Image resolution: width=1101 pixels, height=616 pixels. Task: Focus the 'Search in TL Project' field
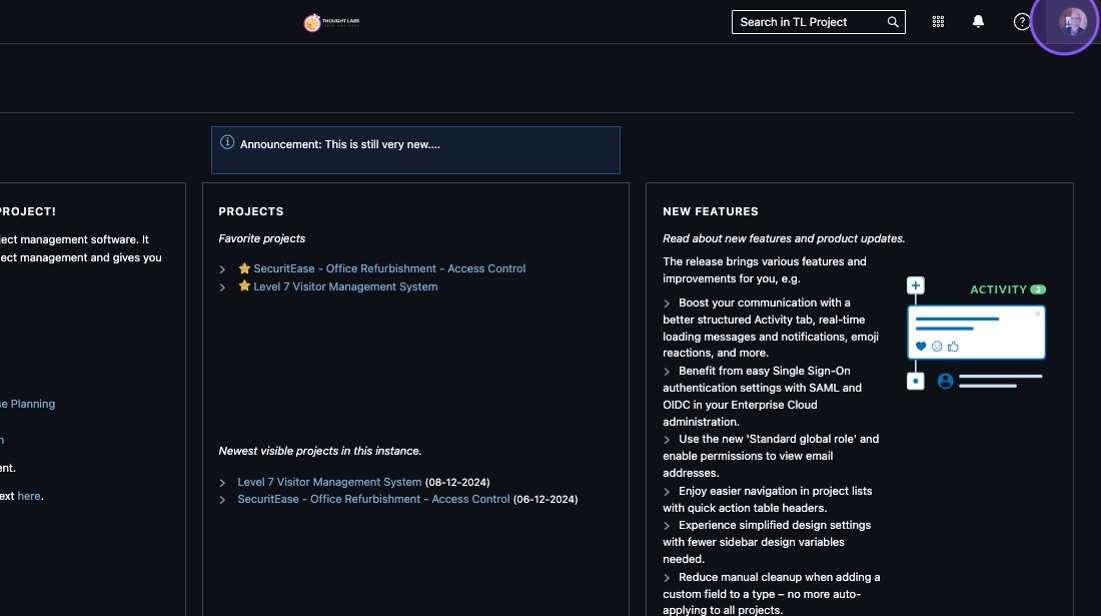point(810,22)
